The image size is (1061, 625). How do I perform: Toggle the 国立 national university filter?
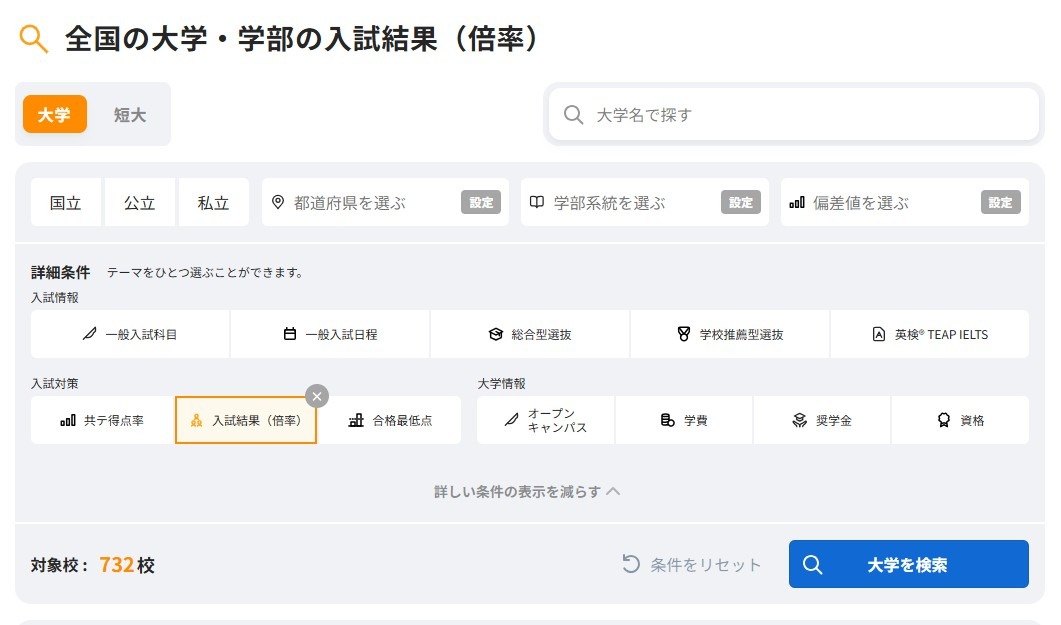[65, 202]
